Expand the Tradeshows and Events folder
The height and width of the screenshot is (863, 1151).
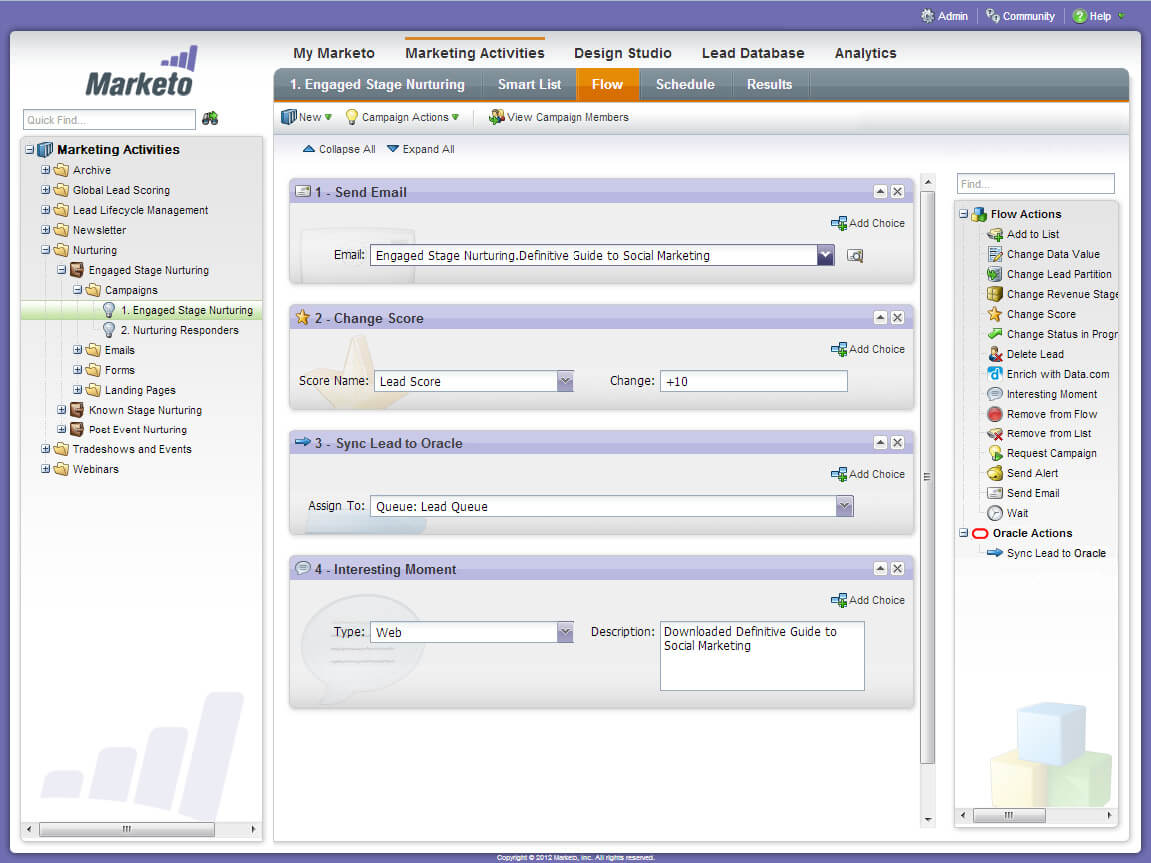click(46, 448)
